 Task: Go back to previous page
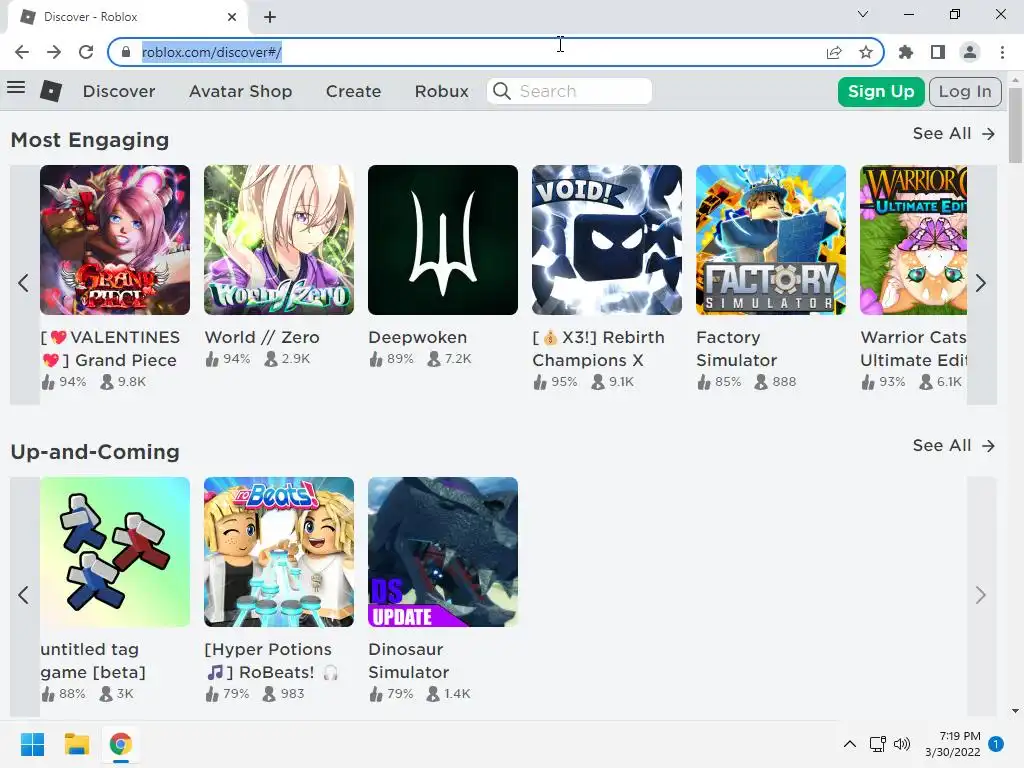(x=22, y=52)
